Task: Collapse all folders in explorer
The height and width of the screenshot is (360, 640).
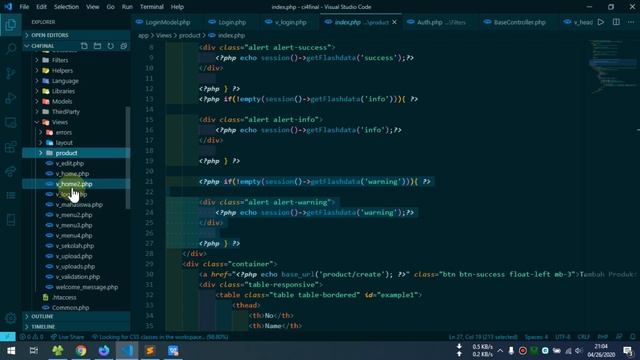Action: [124, 46]
